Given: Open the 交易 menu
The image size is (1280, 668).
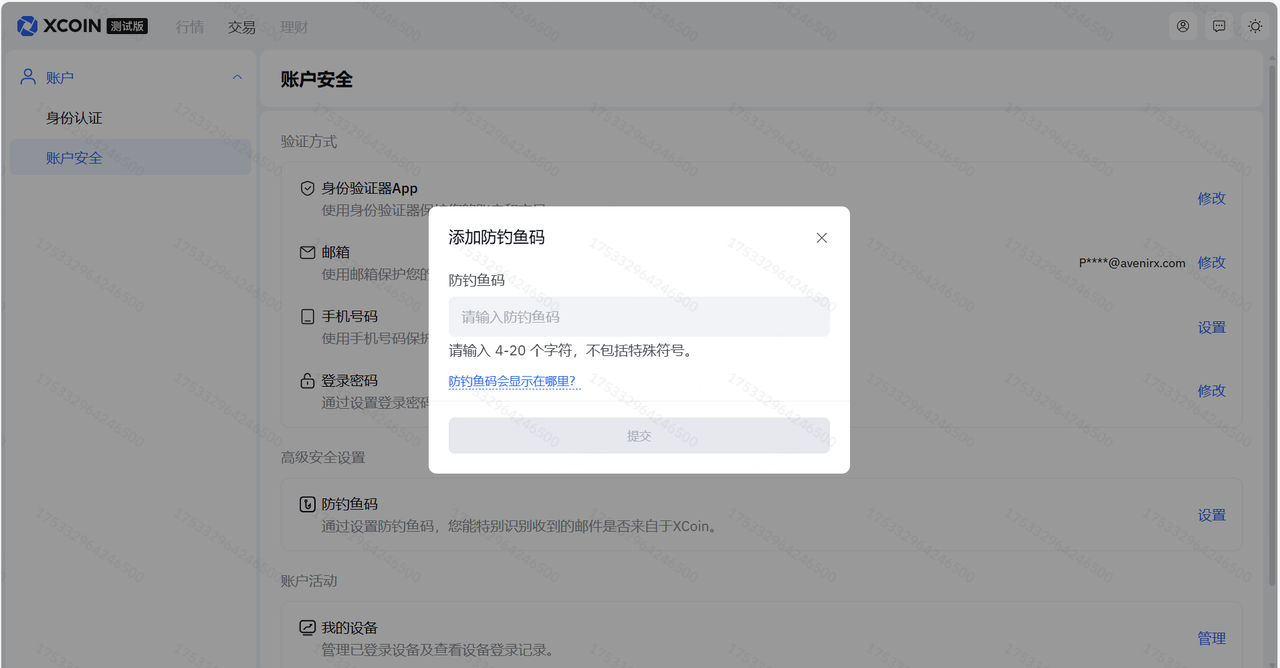Looking at the screenshot, I should [242, 27].
